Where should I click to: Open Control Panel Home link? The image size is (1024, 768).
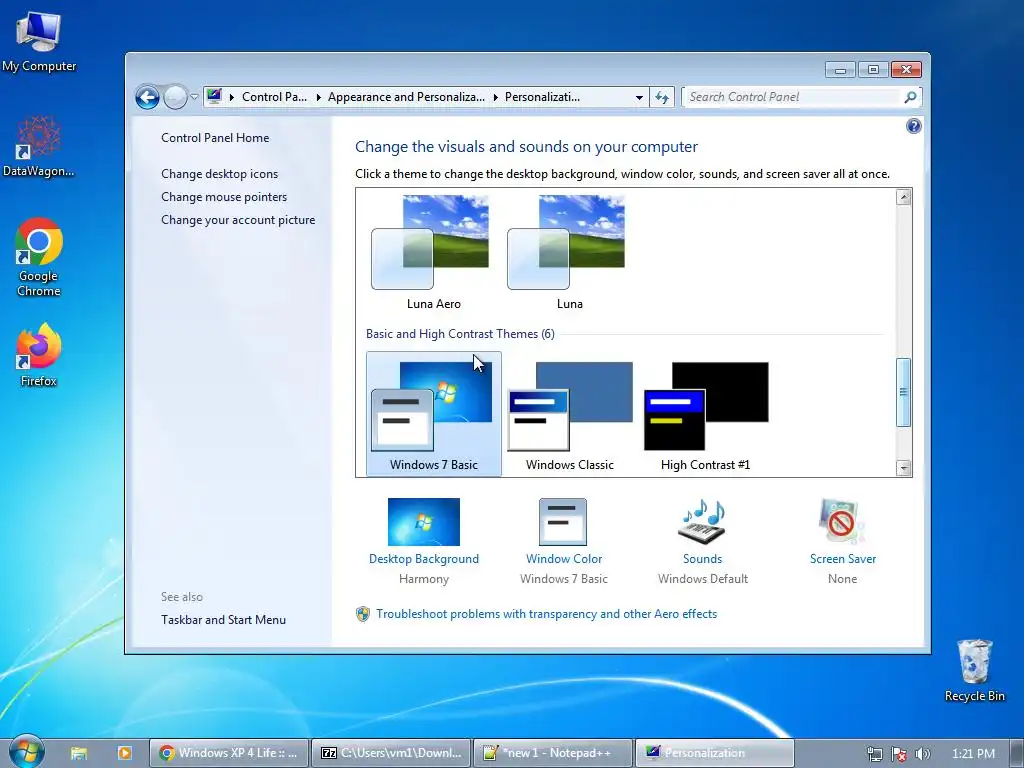(x=215, y=138)
